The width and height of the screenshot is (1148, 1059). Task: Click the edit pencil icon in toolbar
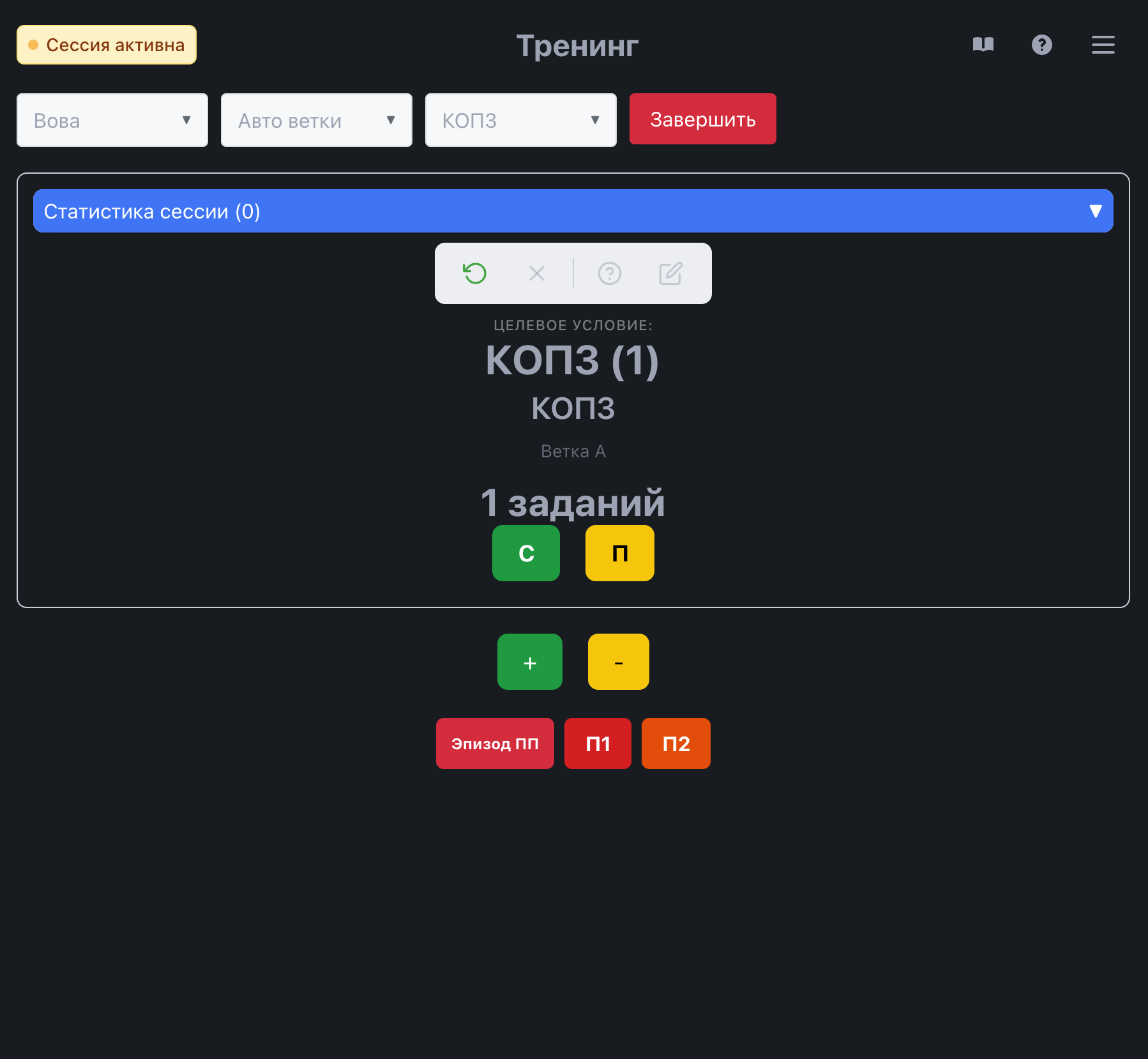pyautogui.click(x=670, y=273)
